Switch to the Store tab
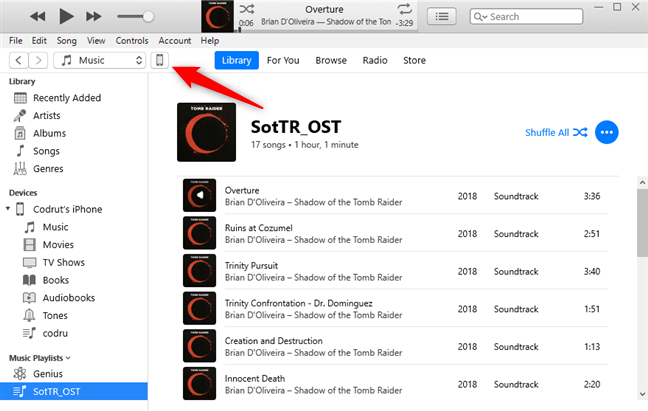Viewport: 648px width, 411px height. click(415, 60)
